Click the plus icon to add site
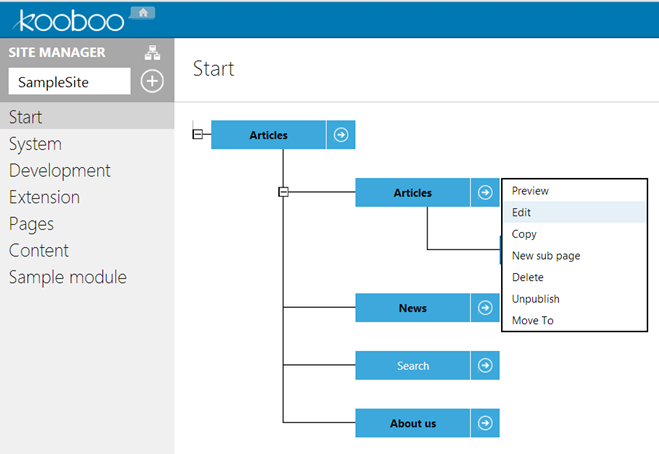The width and height of the screenshot is (659, 454). click(152, 81)
